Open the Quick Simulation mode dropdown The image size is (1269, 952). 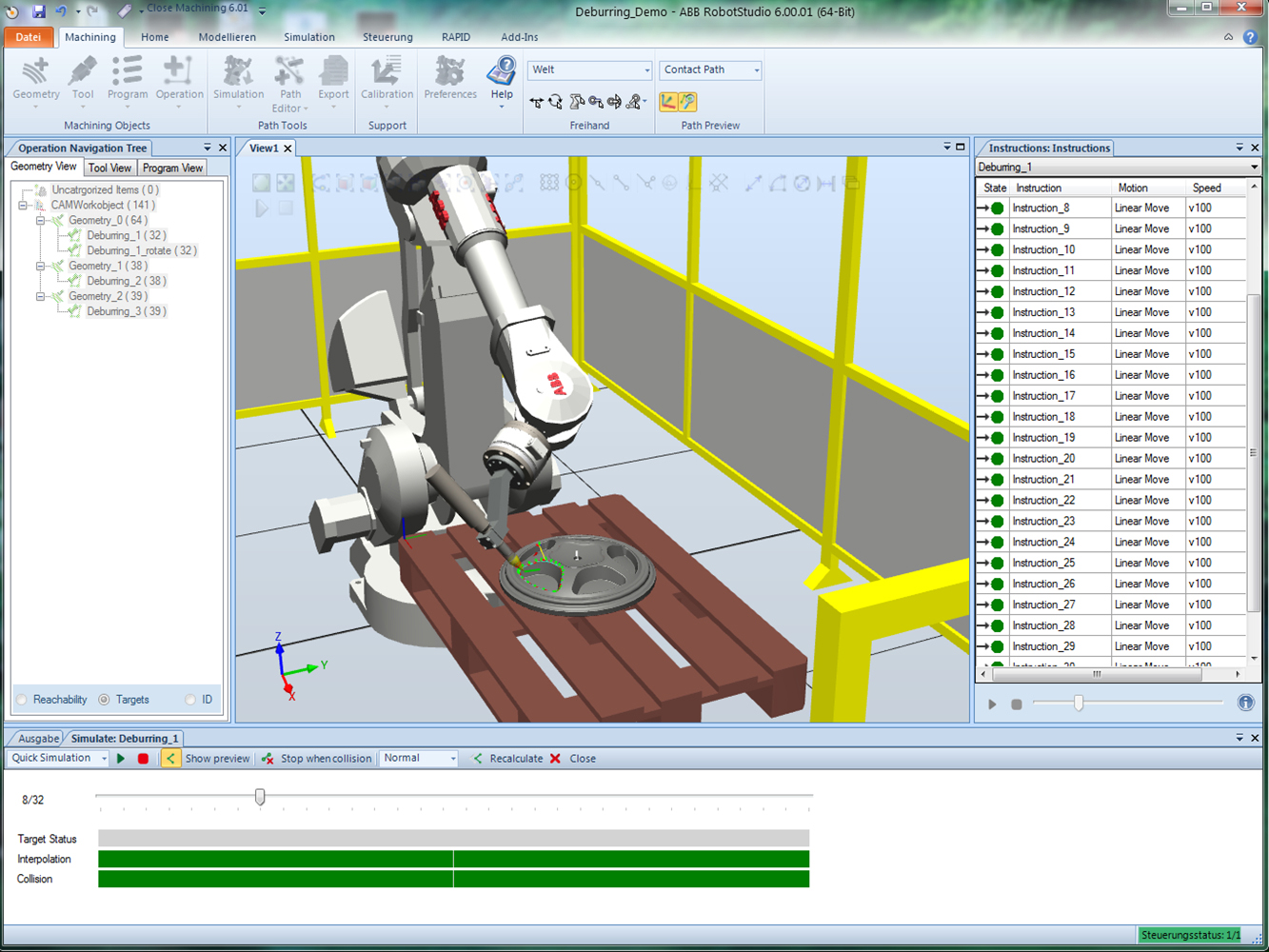coord(58,759)
